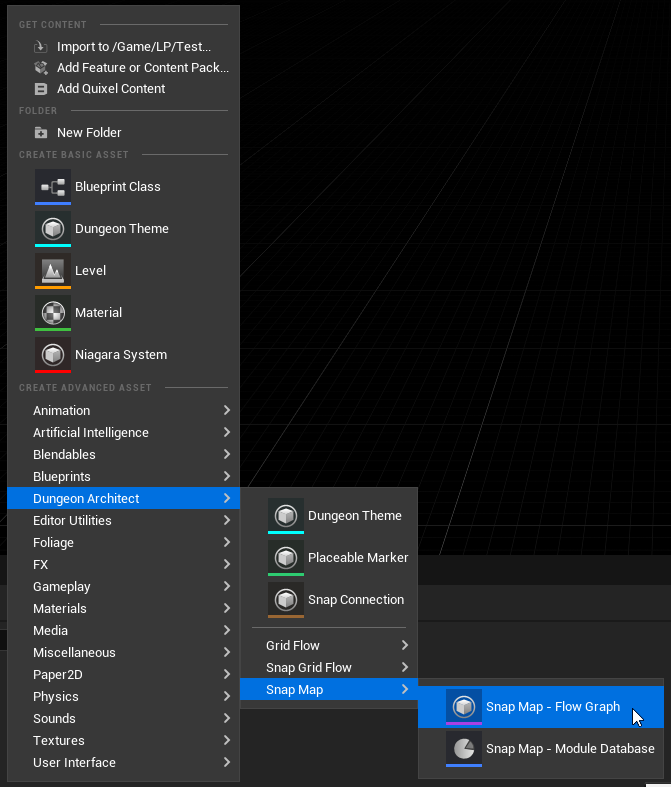Screen dimensions: 671x787
Task: Create Snap Map - Flow Graph asset
Action: pos(541,707)
